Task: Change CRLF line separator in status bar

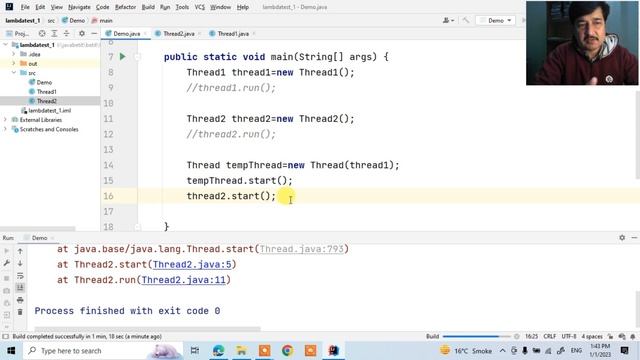Action: (x=549, y=336)
